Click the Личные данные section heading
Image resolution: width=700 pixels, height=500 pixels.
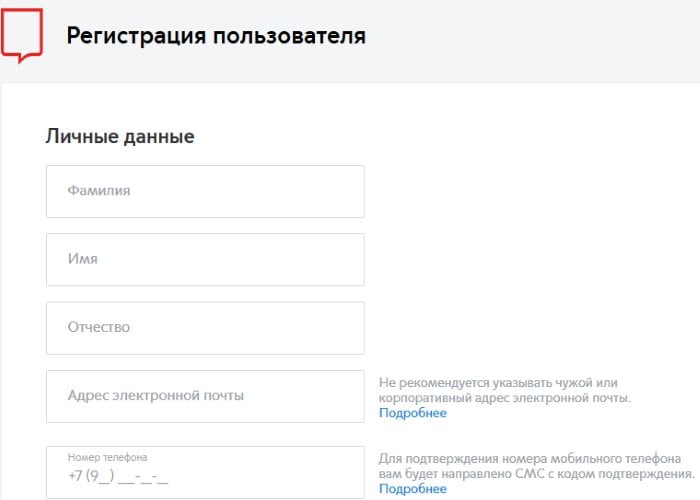(x=120, y=137)
